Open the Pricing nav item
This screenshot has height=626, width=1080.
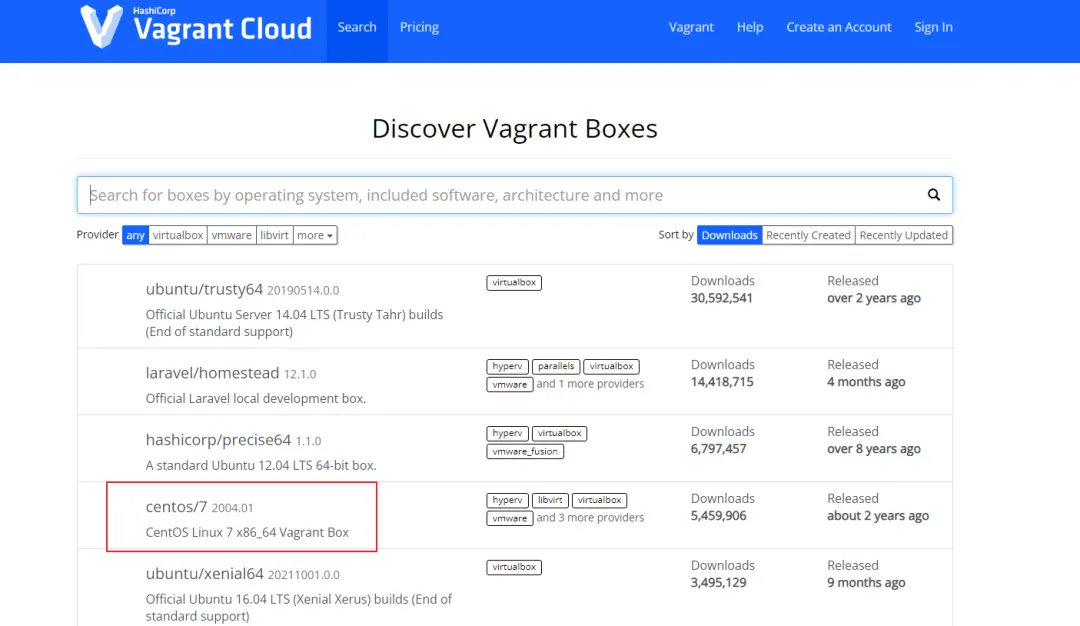coord(419,28)
